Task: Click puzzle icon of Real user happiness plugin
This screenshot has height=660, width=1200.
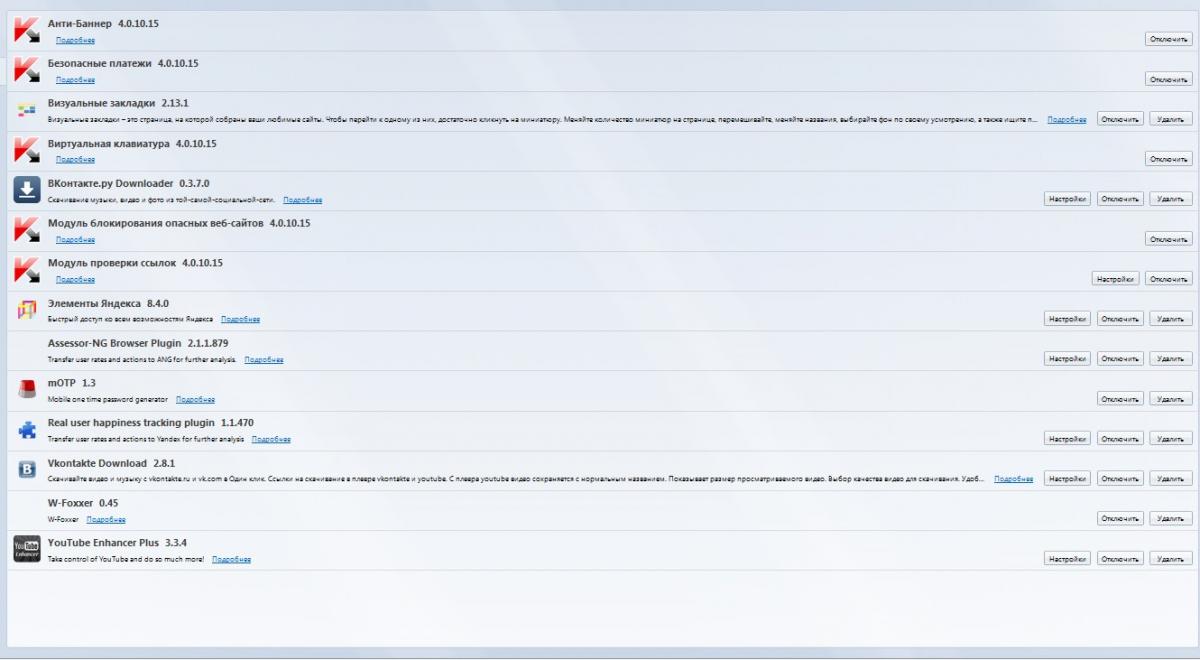Action: coord(27,431)
